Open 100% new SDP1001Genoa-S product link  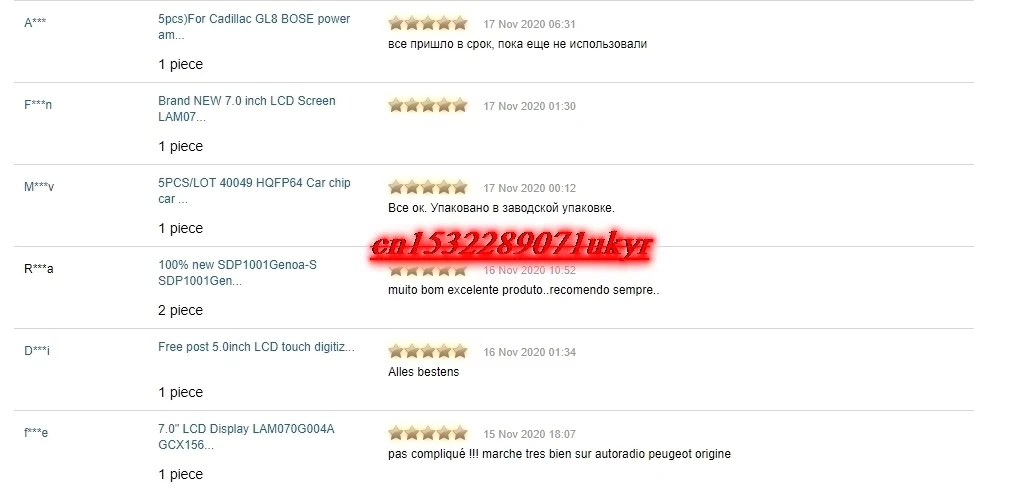click(x=237, y=273)
